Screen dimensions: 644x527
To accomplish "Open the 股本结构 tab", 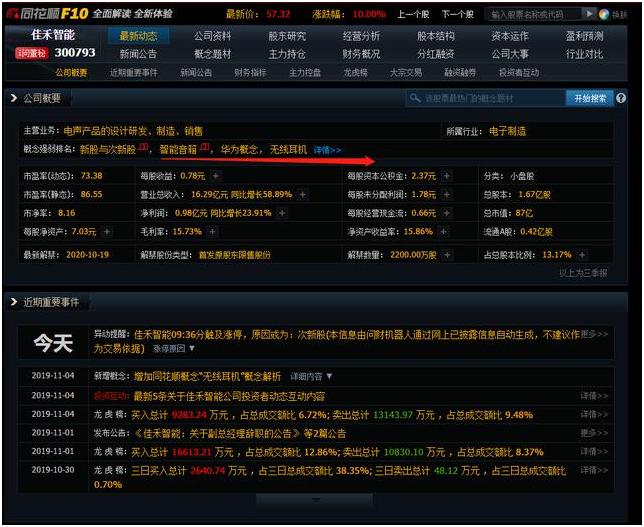I will (436, 36).
